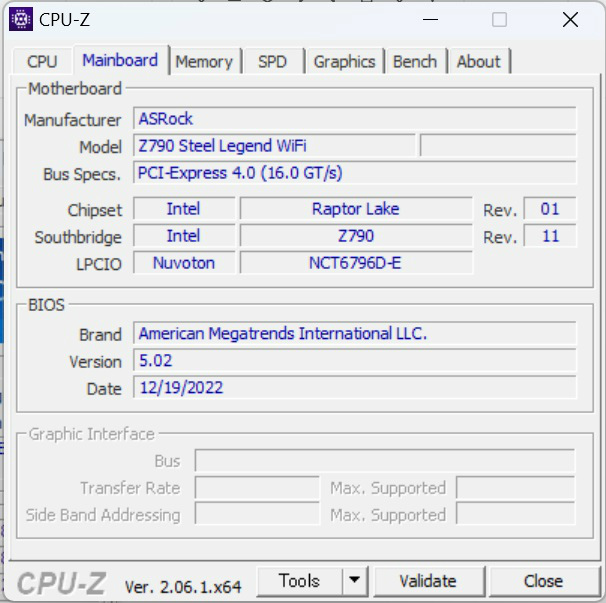The height and width of the screenshot is (603, 606).
Task: Click the Bus Specs PCI-Express 4.0 field
Action: pos(354,173)
